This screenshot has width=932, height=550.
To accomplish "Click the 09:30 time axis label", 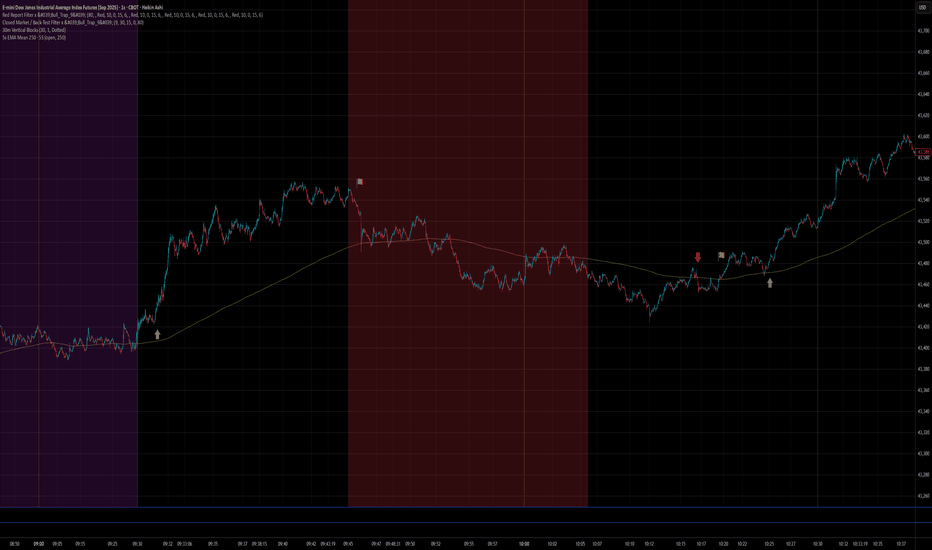I will (x=137, y=544).
